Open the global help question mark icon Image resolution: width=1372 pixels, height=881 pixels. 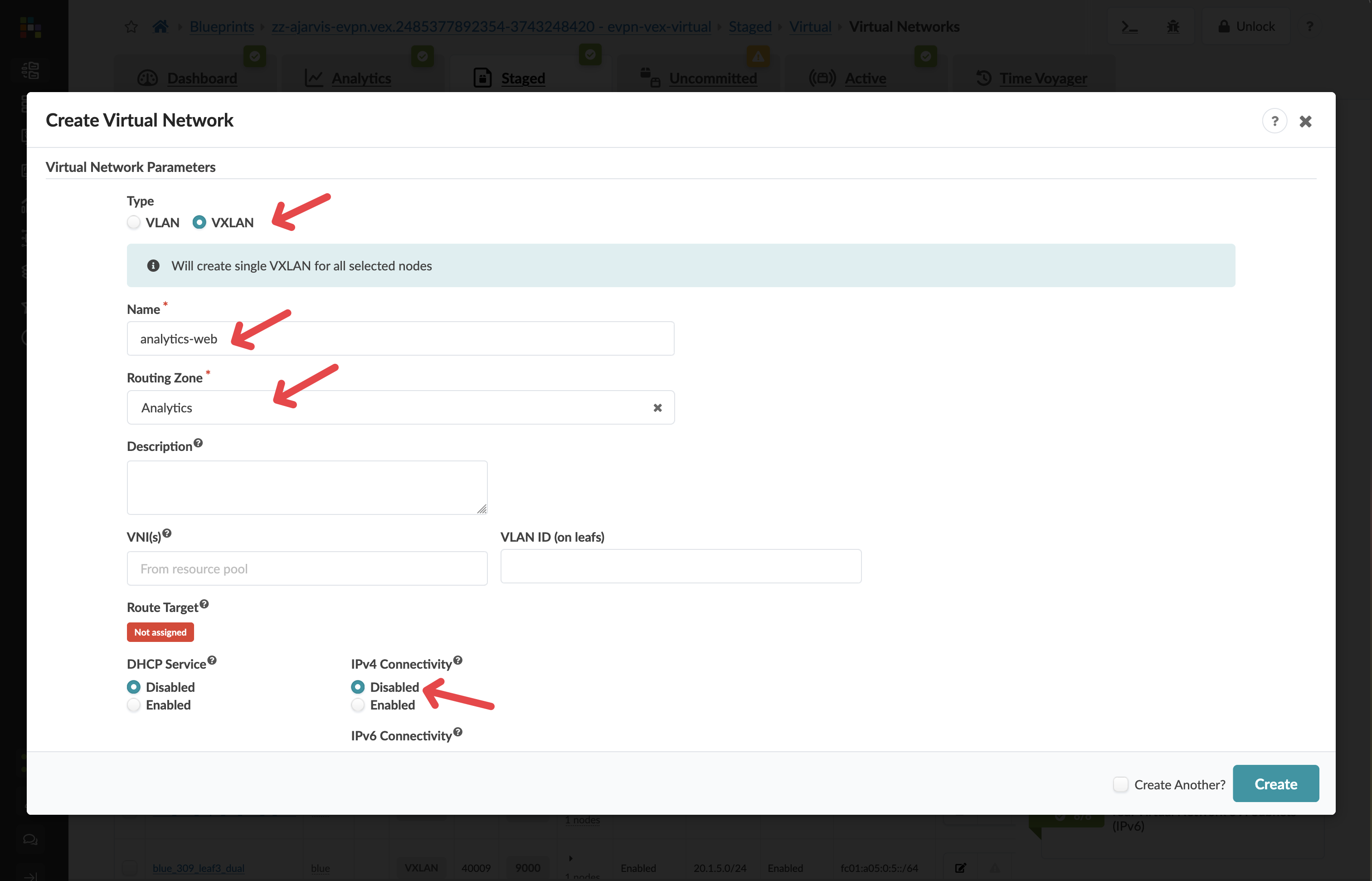click(x=1310, y=26)
